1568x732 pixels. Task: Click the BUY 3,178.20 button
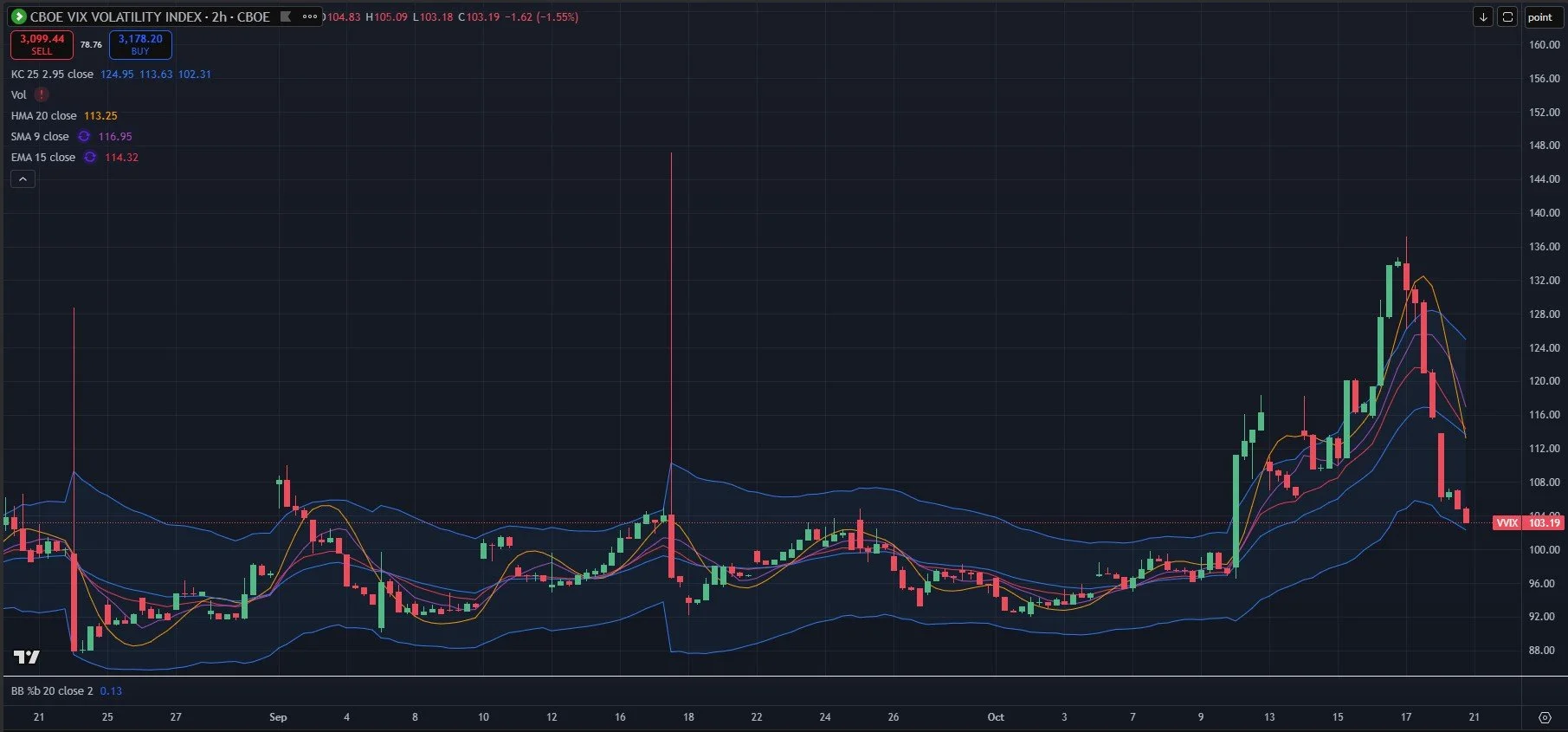click(x=140, y=44)
